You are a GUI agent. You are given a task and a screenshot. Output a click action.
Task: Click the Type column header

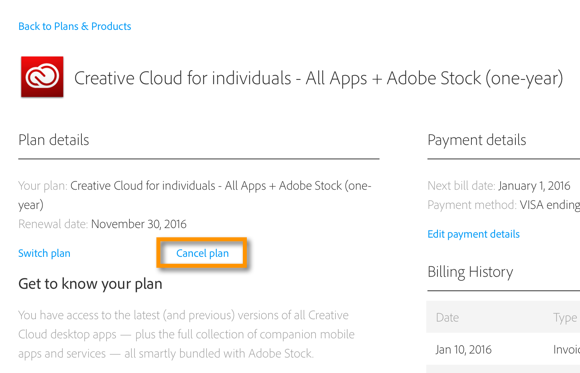[565, 317]
